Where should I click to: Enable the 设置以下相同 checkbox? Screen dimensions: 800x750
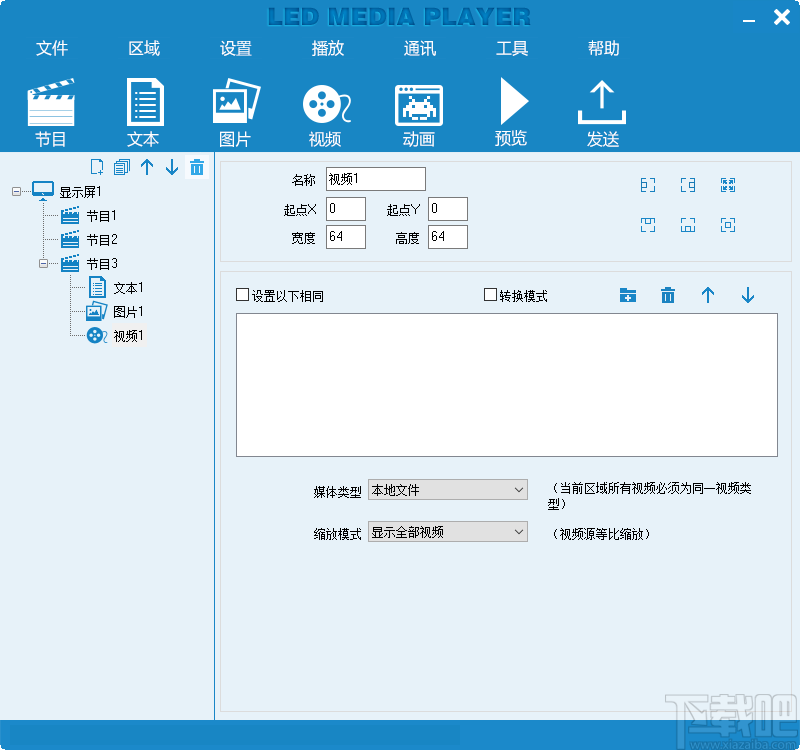coord(243,294)
